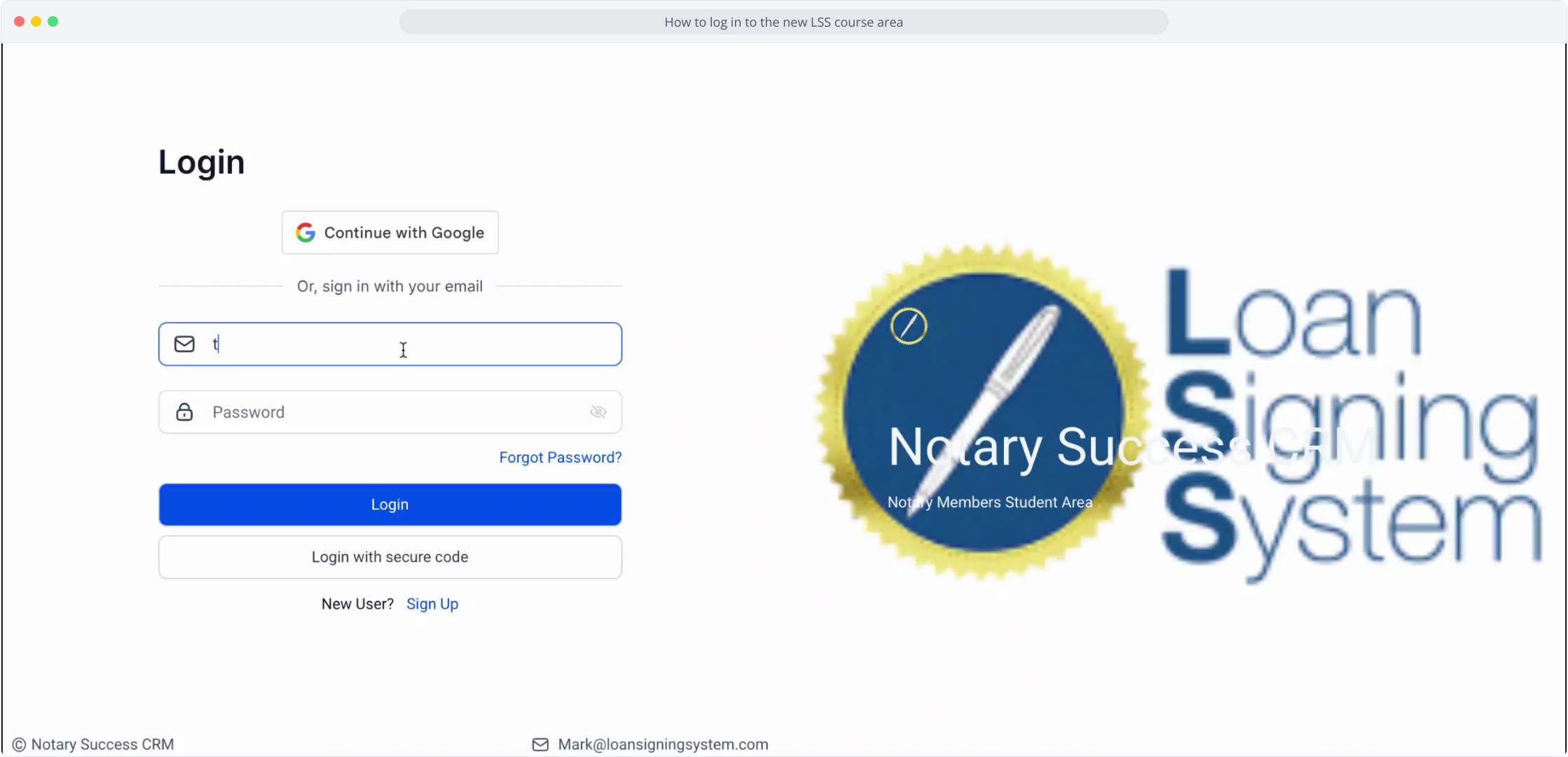Click the blue Login button
Screen dimensions: 1568x757
coord(390,505)
